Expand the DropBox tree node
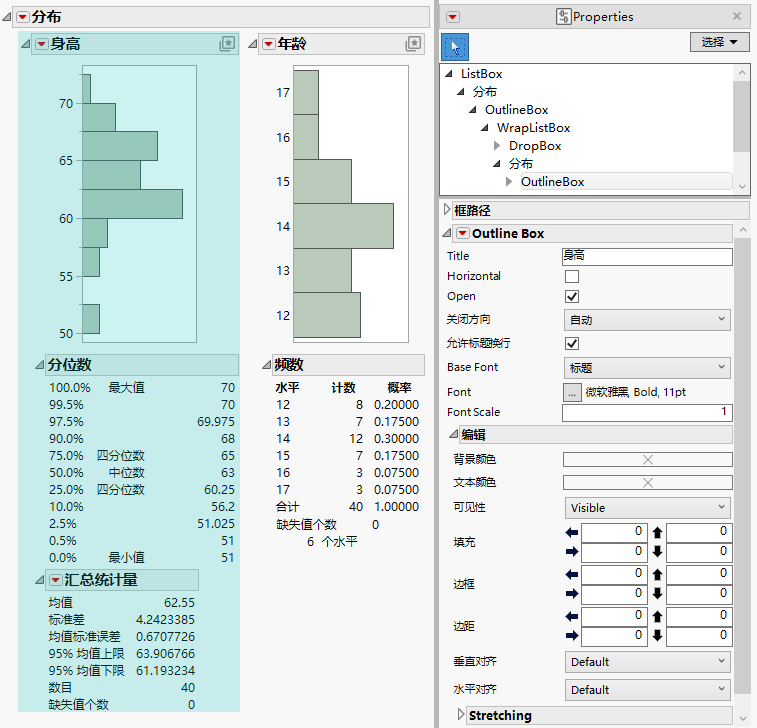757x728 pixels. [x=497, y=146]
